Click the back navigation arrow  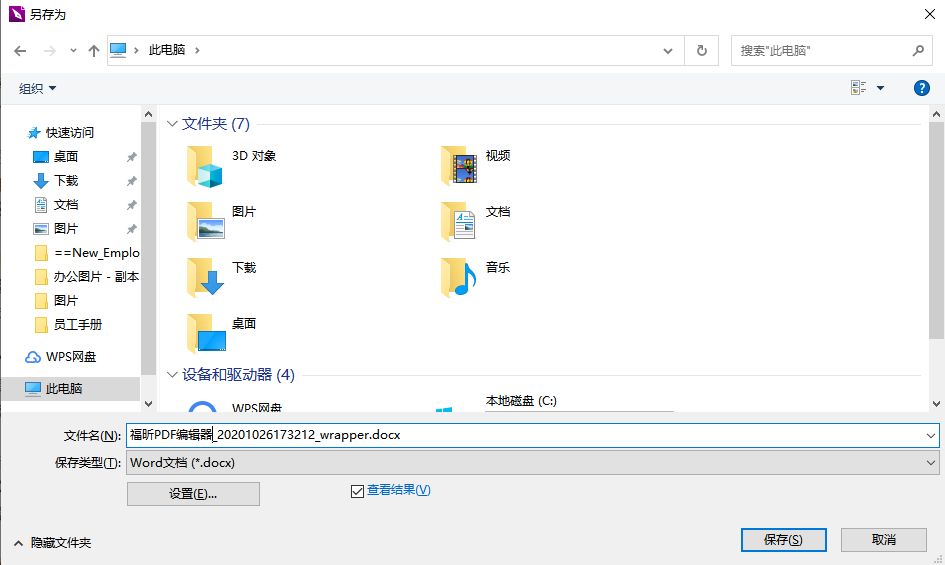(x=20, y=50)
